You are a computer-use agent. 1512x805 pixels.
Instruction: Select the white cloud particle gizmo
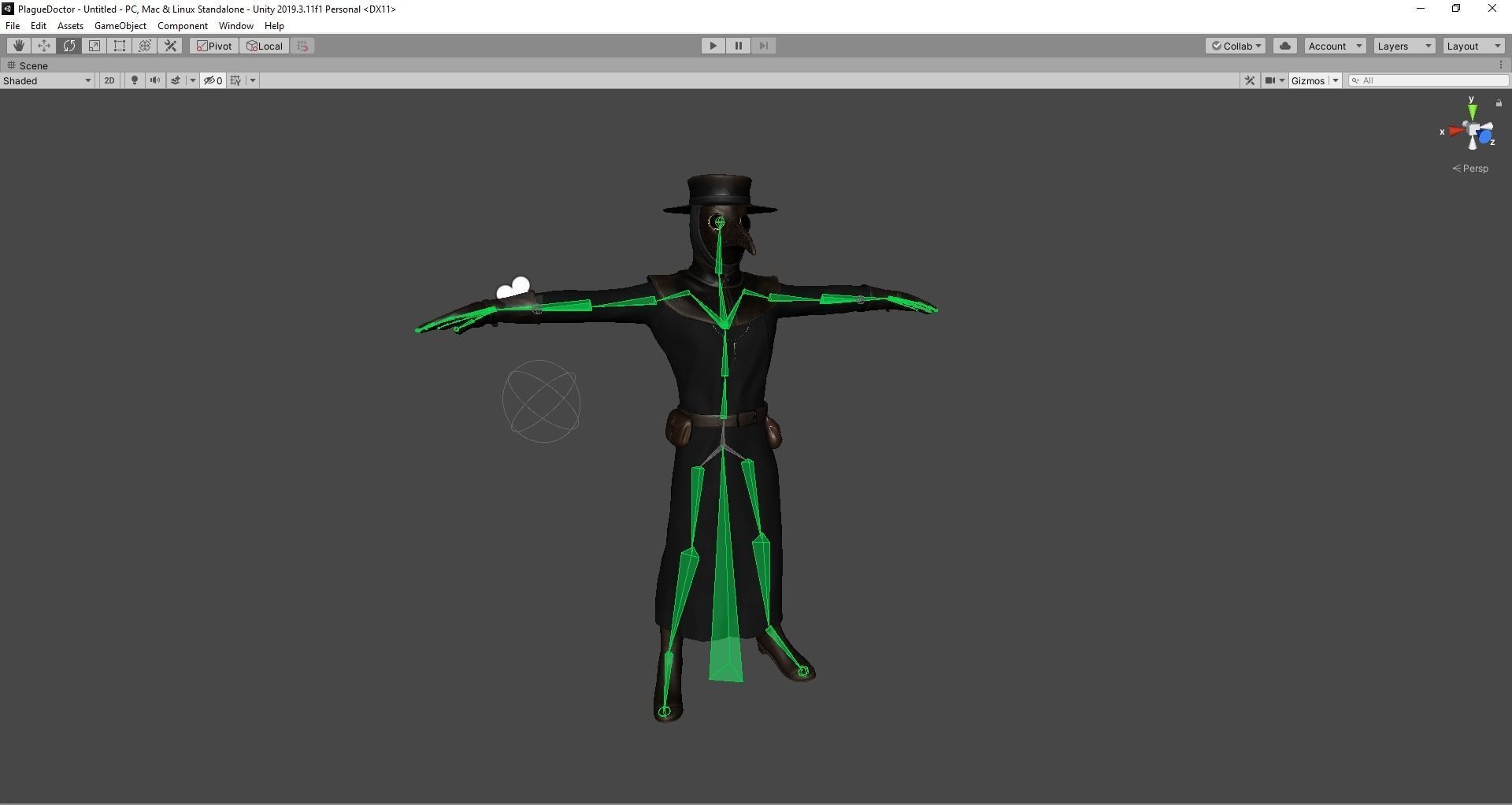(x=513, y=288)
